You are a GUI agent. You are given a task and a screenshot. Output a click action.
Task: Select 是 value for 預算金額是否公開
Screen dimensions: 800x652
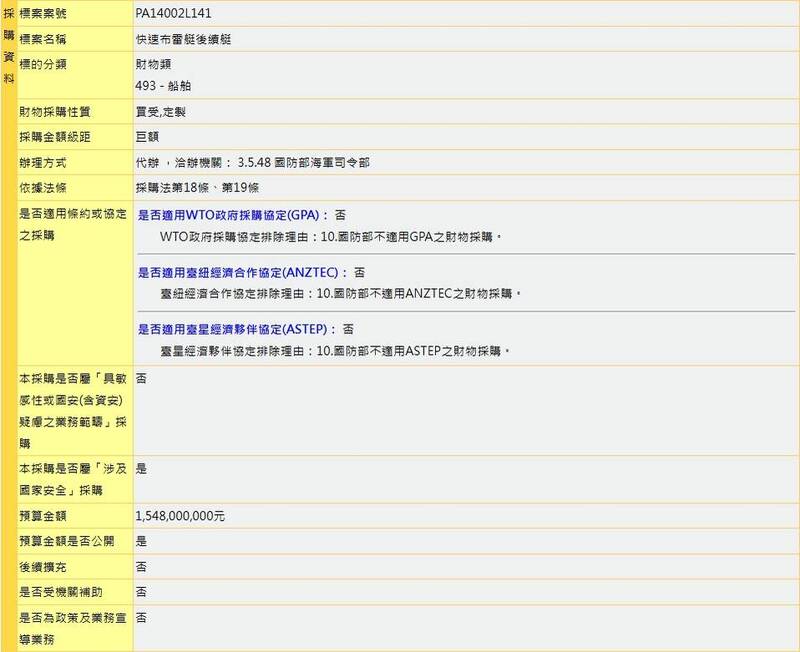141,541
